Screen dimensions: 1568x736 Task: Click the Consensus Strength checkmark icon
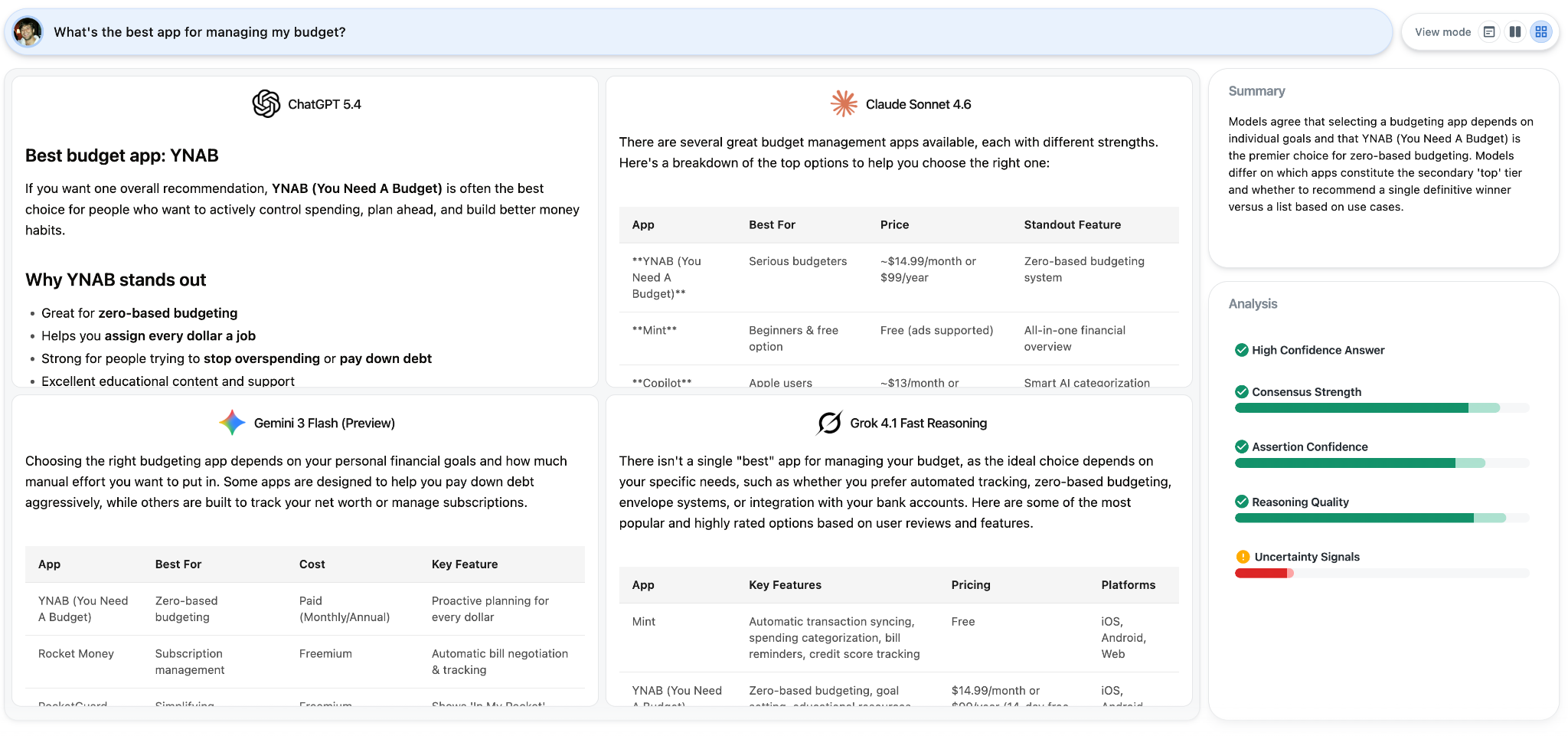click(1242, 391)
